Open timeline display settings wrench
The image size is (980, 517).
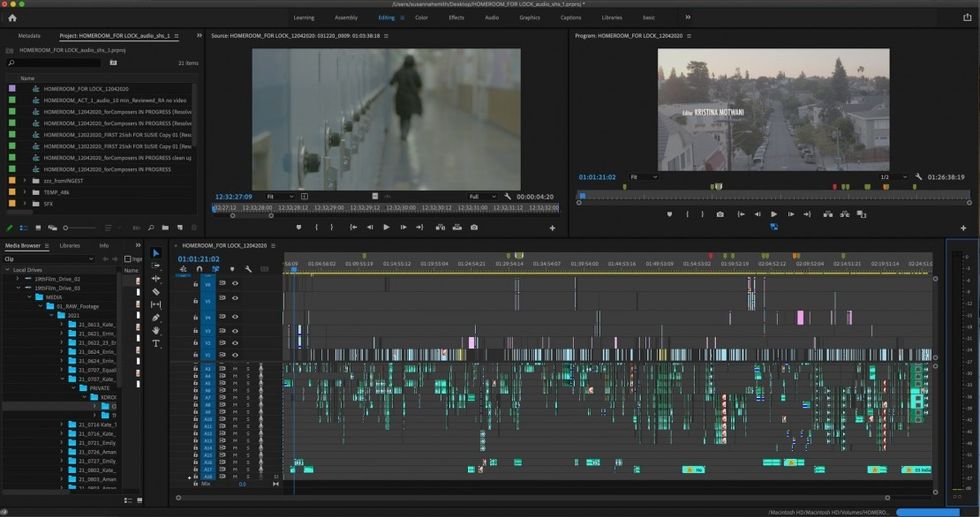click(x=248, y=269)
